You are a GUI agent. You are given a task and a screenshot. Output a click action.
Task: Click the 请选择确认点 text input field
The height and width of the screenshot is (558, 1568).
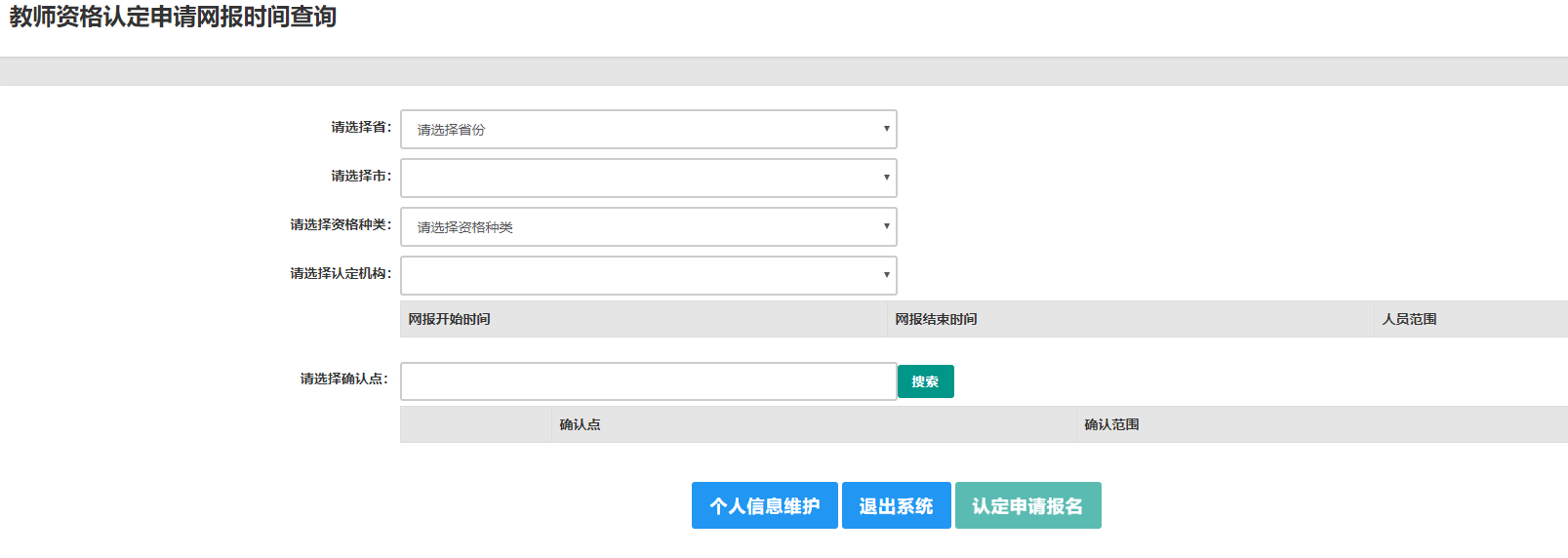(x=648, y=381)
